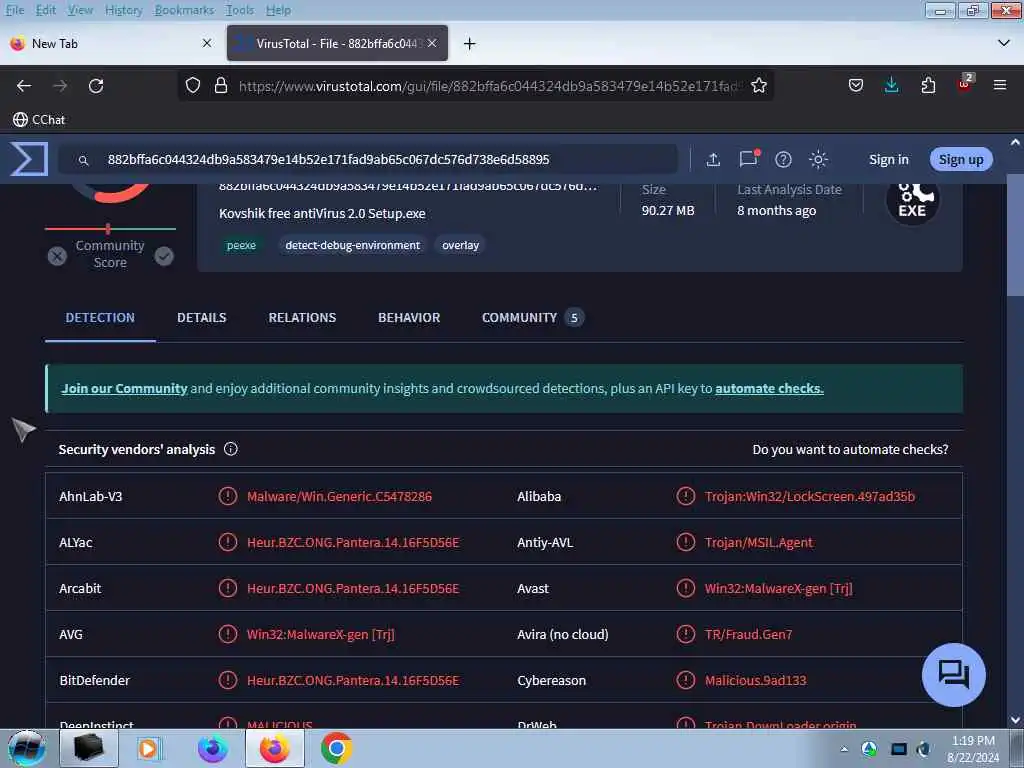Click the browser back arrow
Screen dimensions: 1024x768
coord(24,86)
